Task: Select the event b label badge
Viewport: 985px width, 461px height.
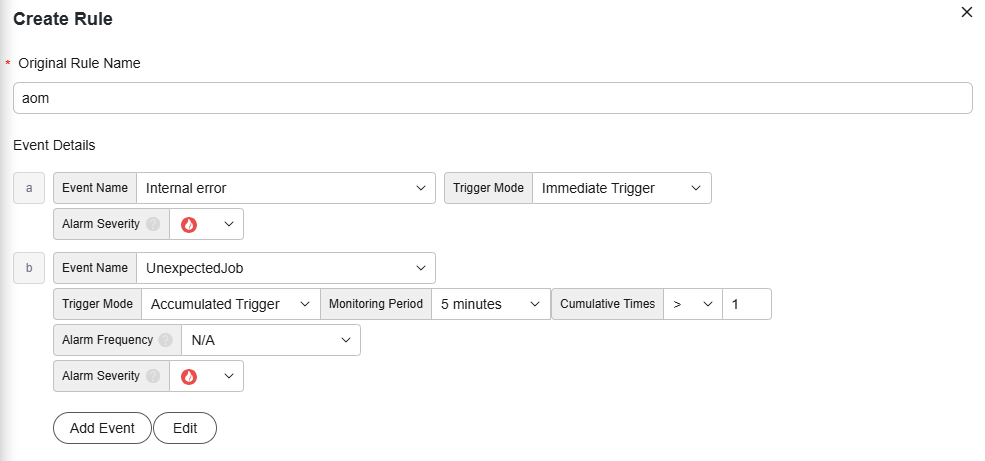Action: (x=29, y=268)
